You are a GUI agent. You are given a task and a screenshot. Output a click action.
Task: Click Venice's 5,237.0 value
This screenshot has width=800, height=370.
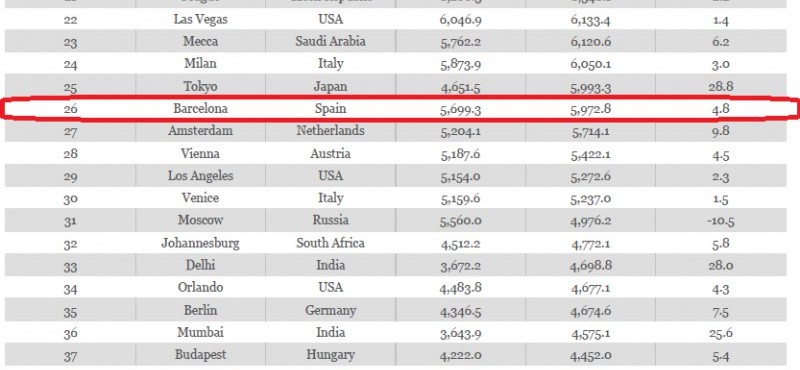tap(590, 198)
